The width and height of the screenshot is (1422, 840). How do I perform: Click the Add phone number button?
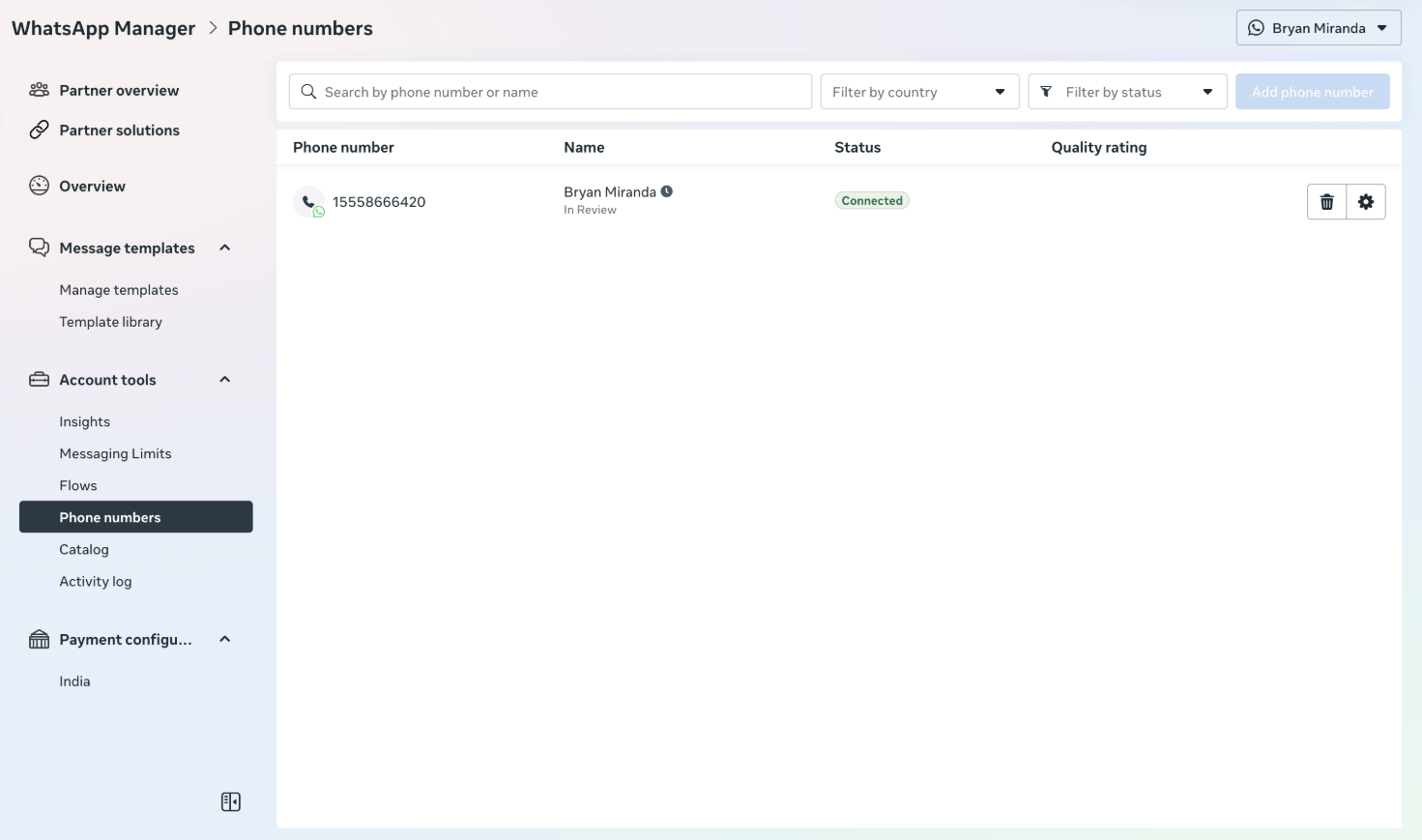point(1312,92)
